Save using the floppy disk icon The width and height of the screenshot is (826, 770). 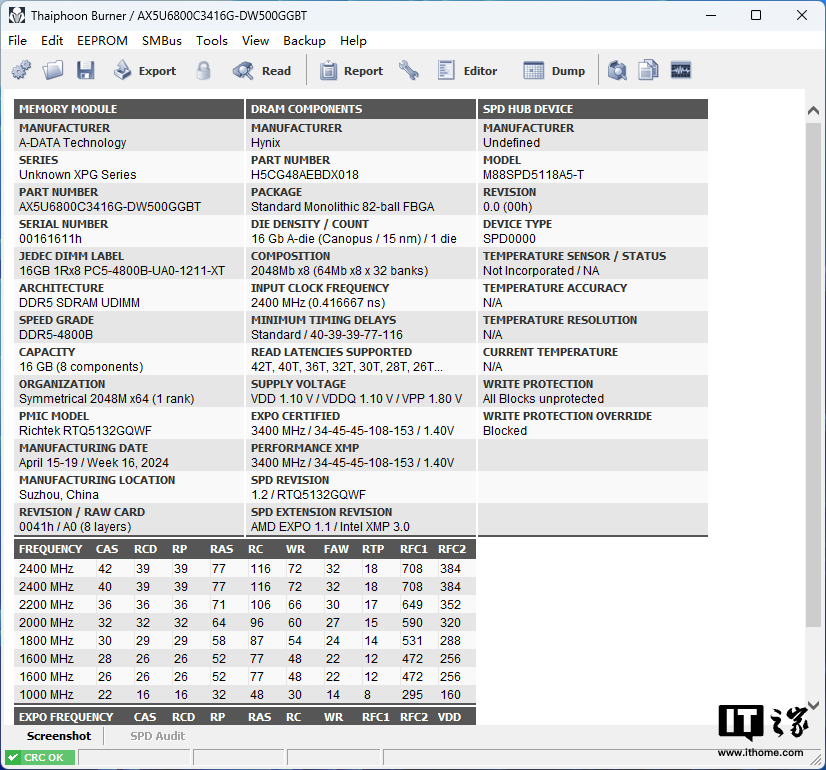[85, 71]
